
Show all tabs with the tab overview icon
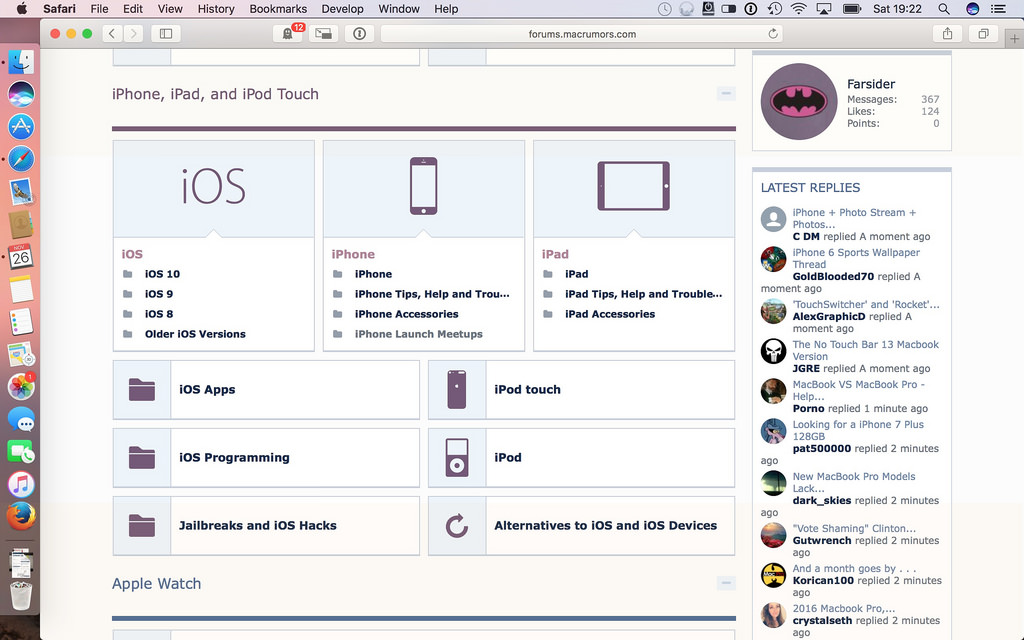pos(983,33)
